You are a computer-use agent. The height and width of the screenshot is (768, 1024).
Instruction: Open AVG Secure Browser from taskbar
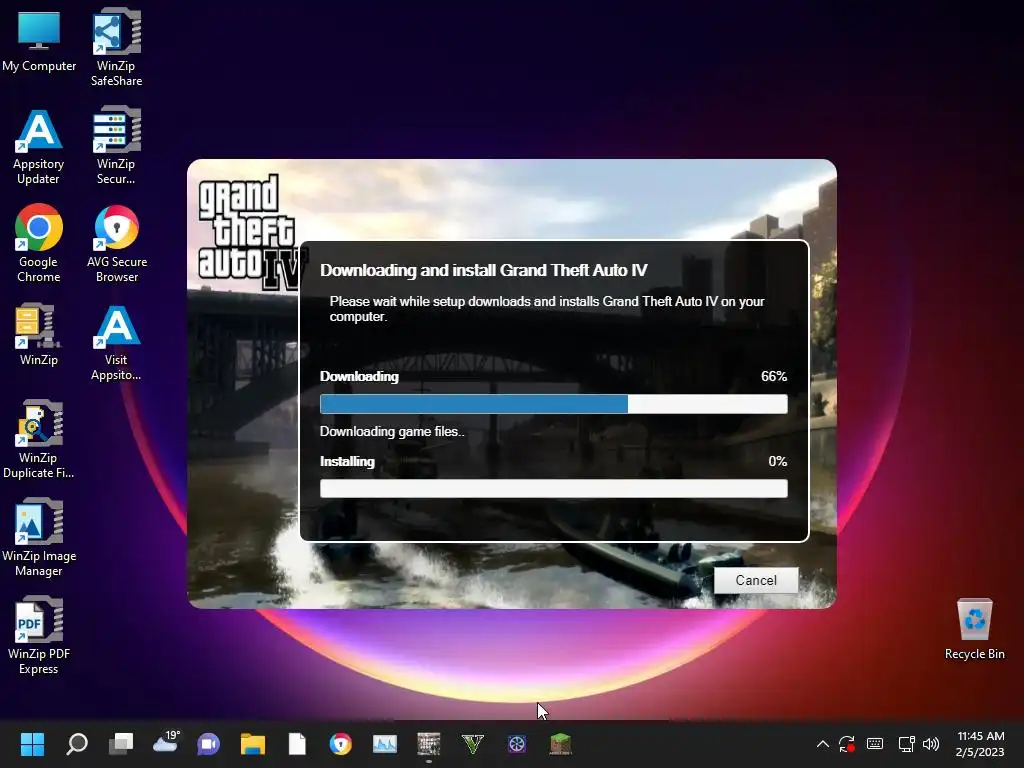coord(341,744)
